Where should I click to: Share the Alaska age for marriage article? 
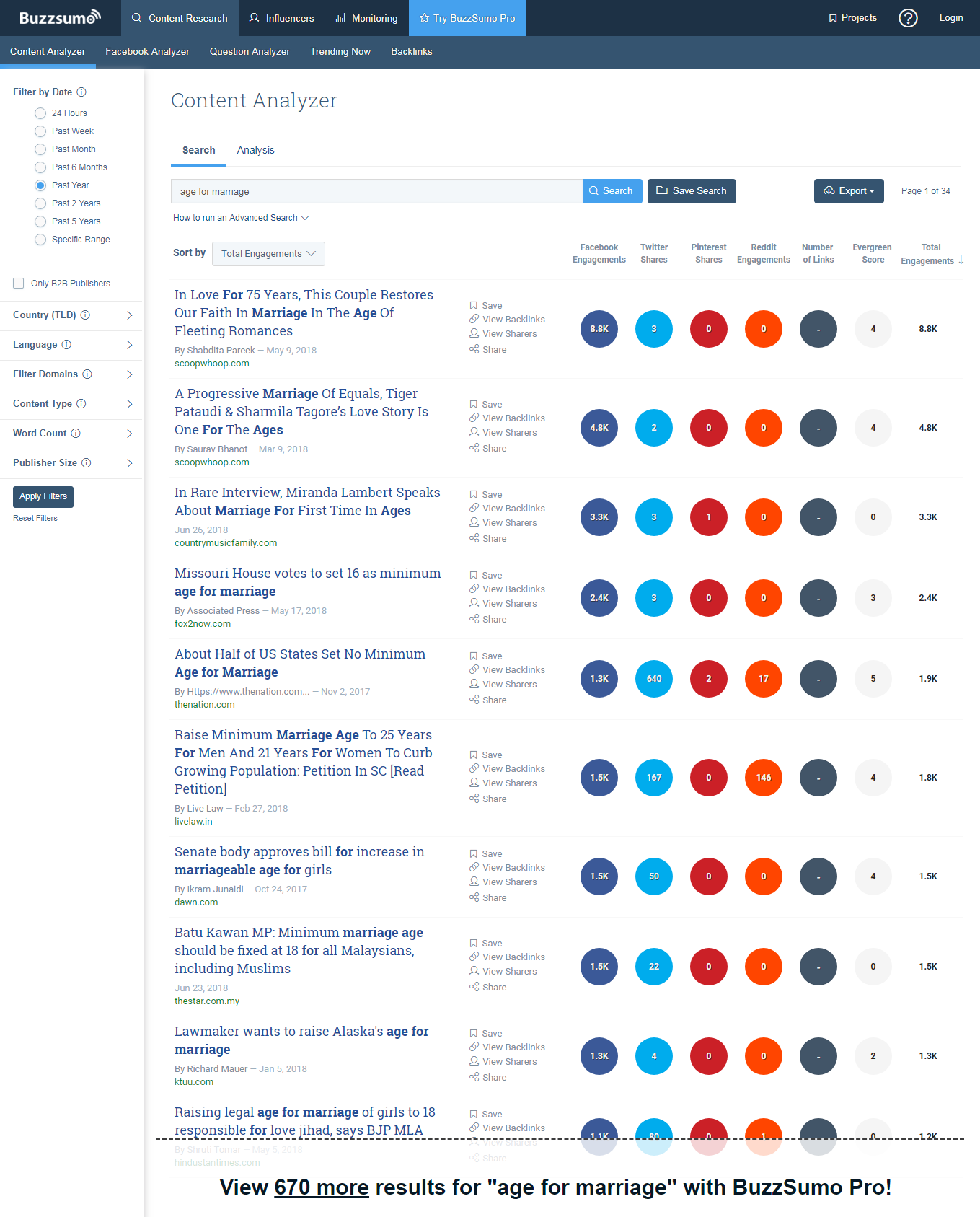488,1078
